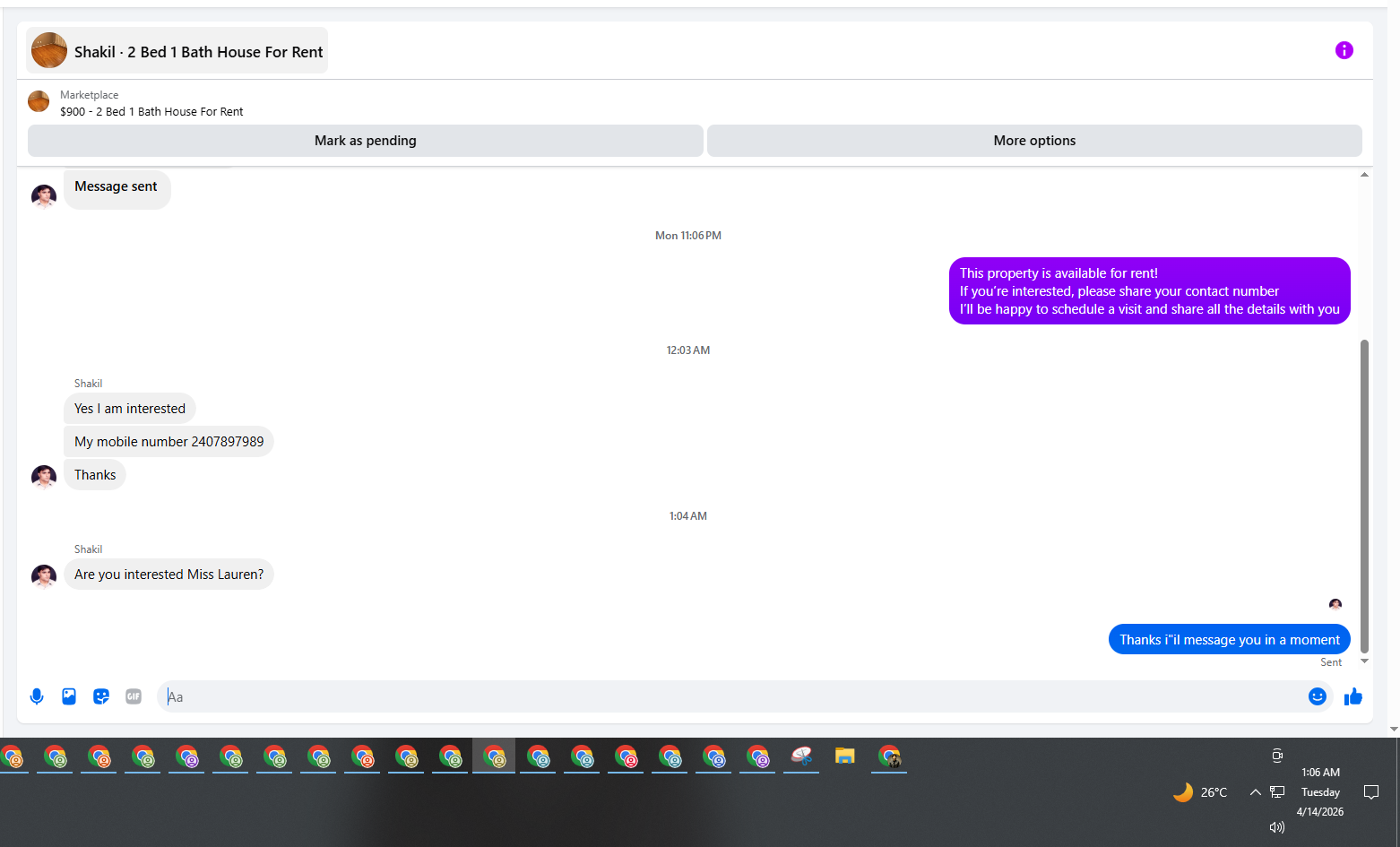1400x847 pixels.
Task: Click the Marketplace listing thumbnail
Action: (39, 101)
